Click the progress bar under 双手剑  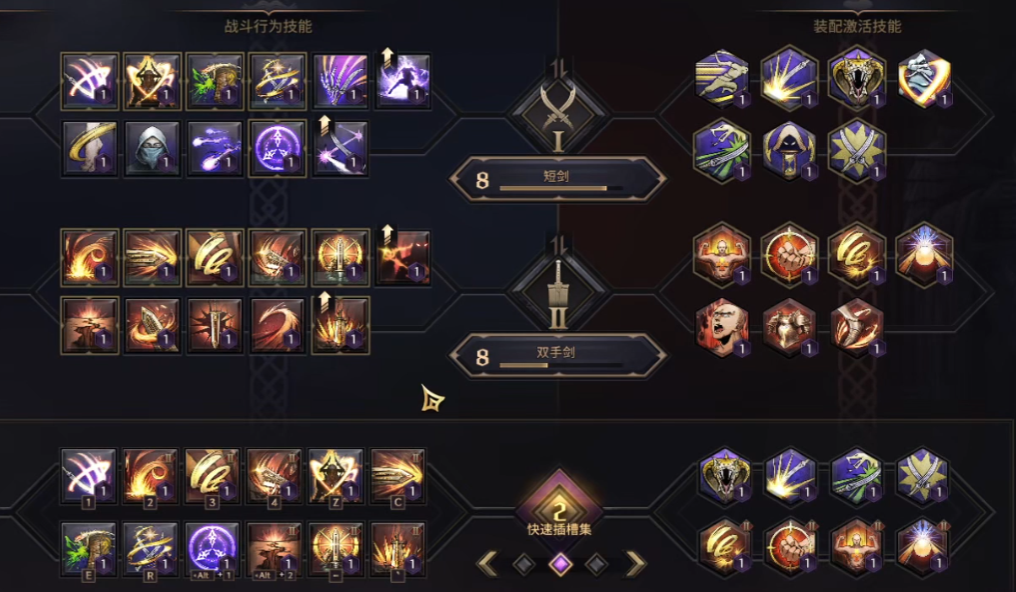click(561, 365)
